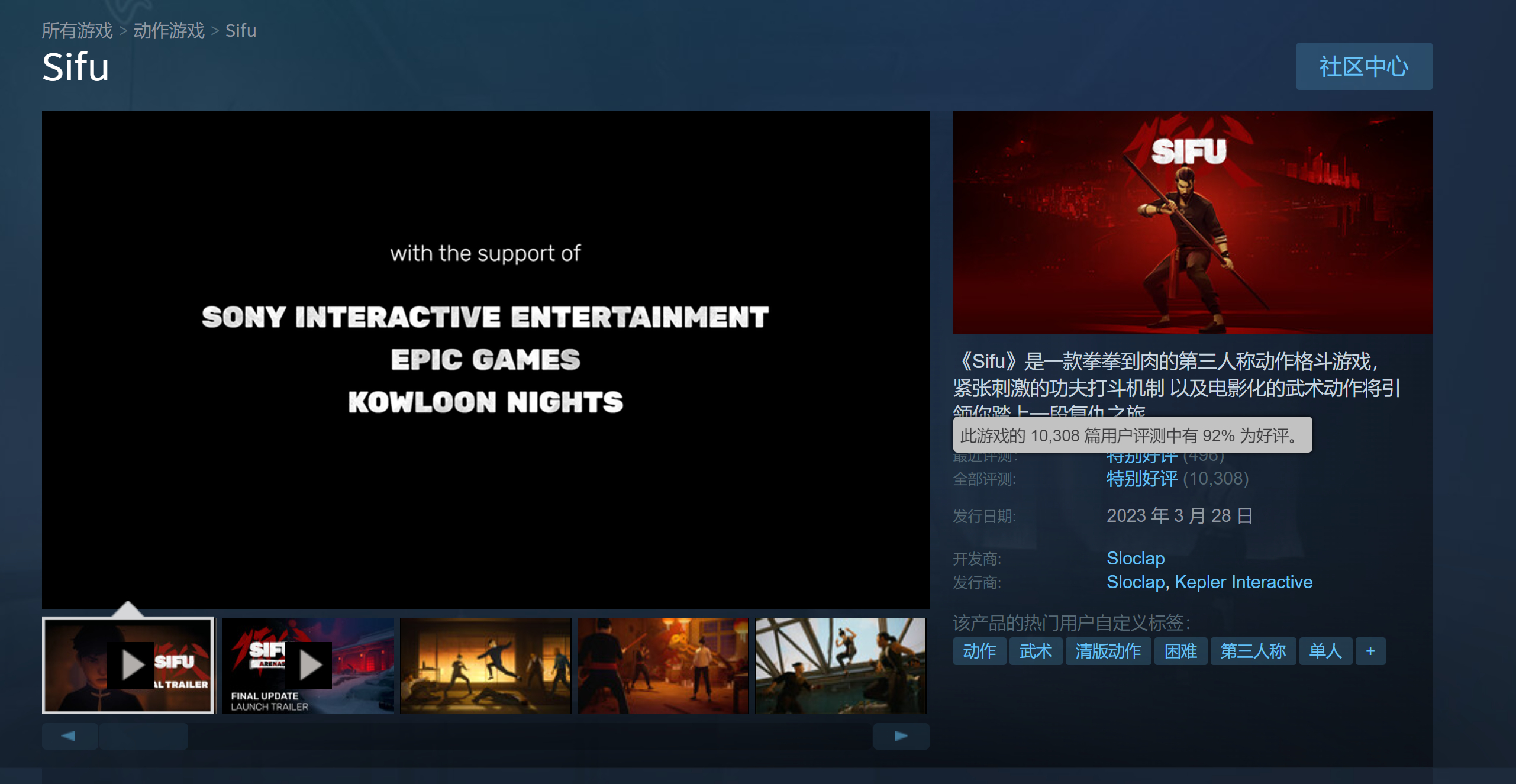Click the plus button to add tags

pyautogui.click(x=1370, y=651)
